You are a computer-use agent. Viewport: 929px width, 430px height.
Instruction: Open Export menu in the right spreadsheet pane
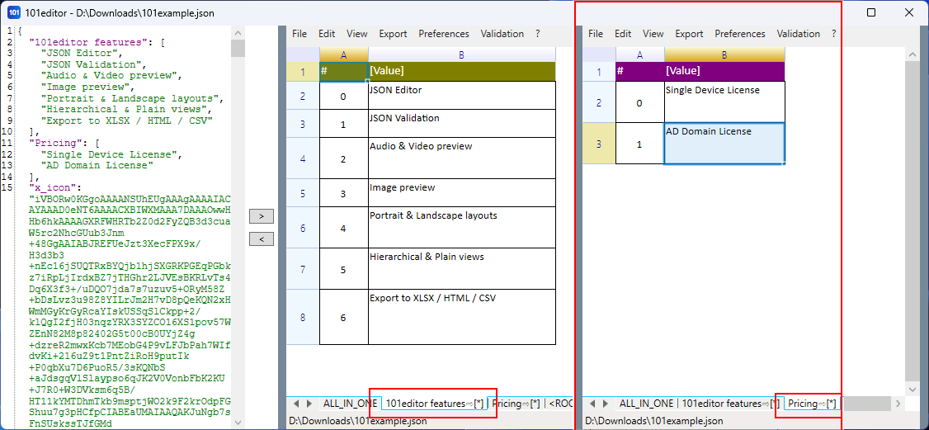click(689, 34)
